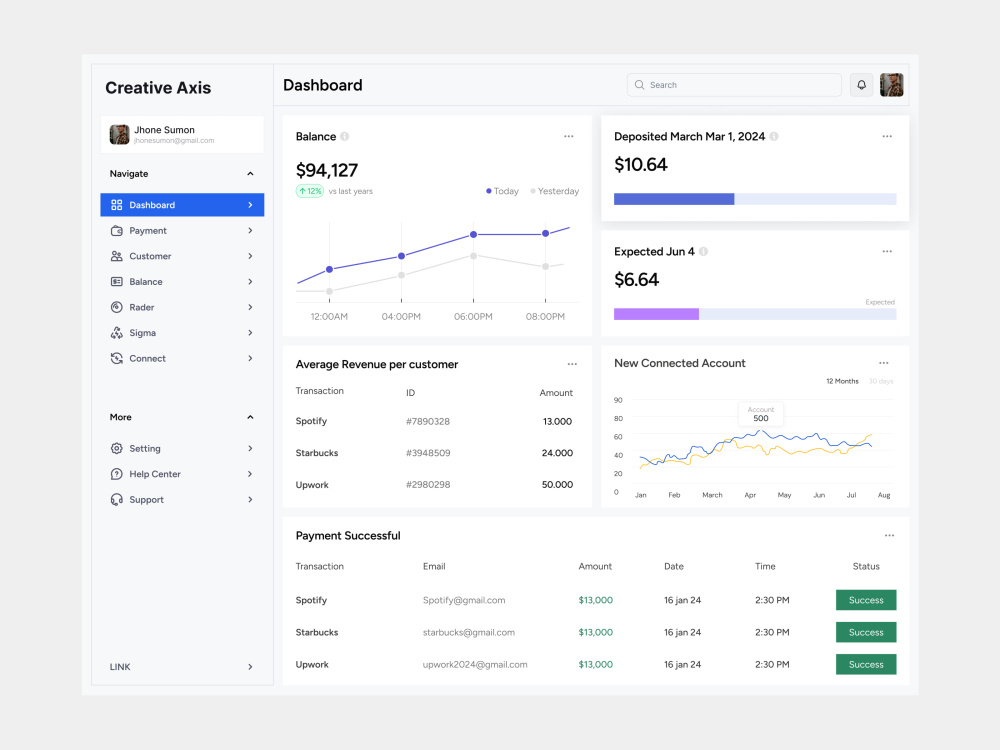Viewport: 1000px width, 750px height.
Task: Click the Setting gear icon
Action: pyautogui.click(x=117, y=448)
